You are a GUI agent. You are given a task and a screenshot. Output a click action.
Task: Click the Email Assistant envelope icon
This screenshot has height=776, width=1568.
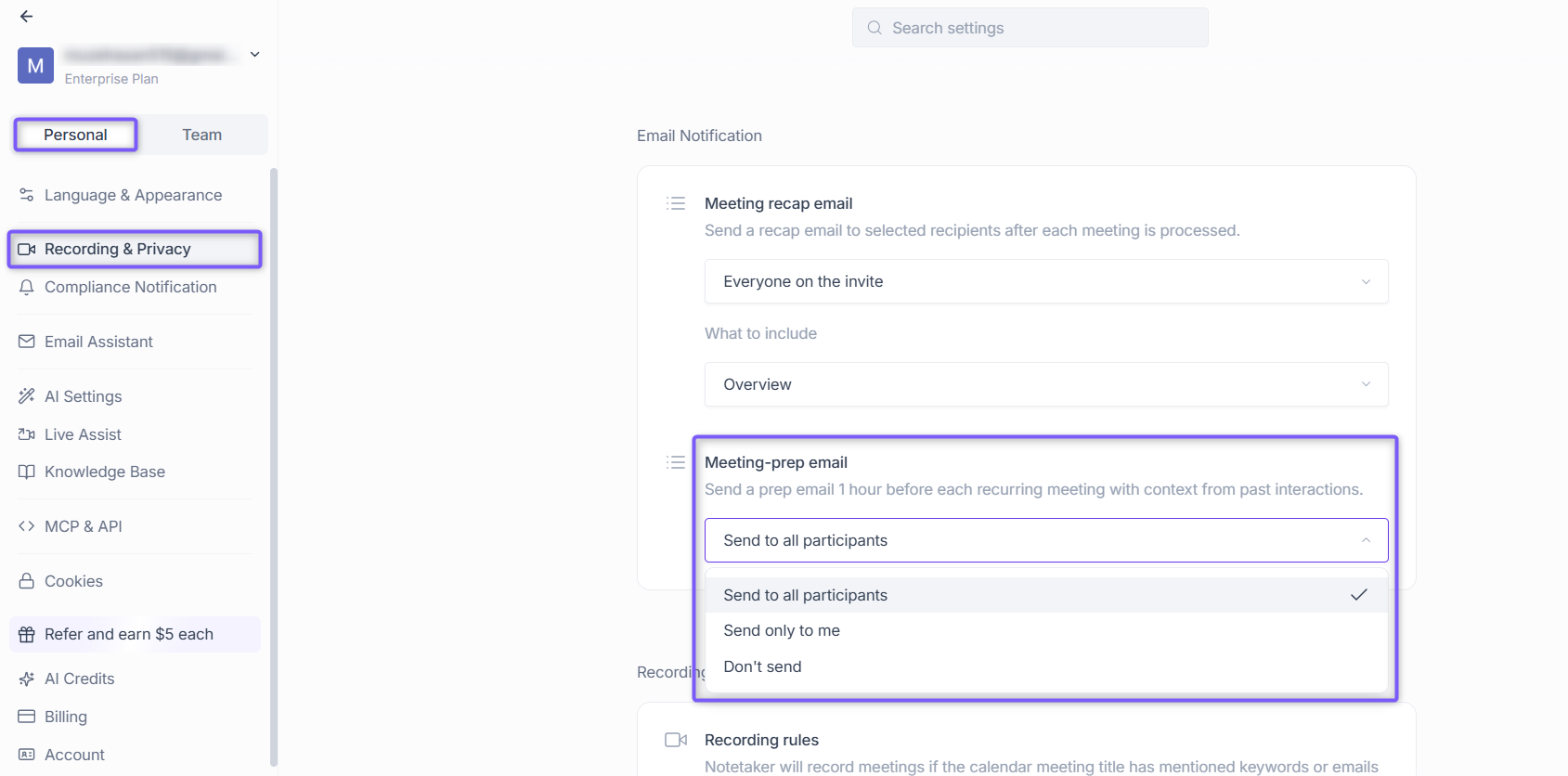[x=27, y=342]
